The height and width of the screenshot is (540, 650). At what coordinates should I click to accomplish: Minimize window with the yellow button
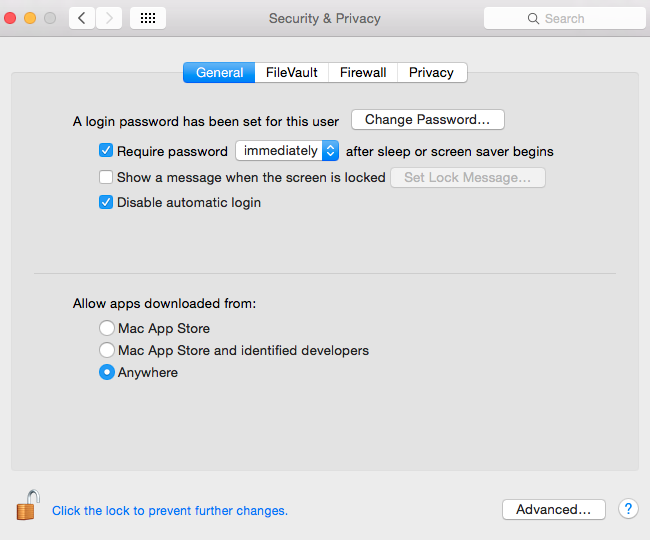[30, 18]
